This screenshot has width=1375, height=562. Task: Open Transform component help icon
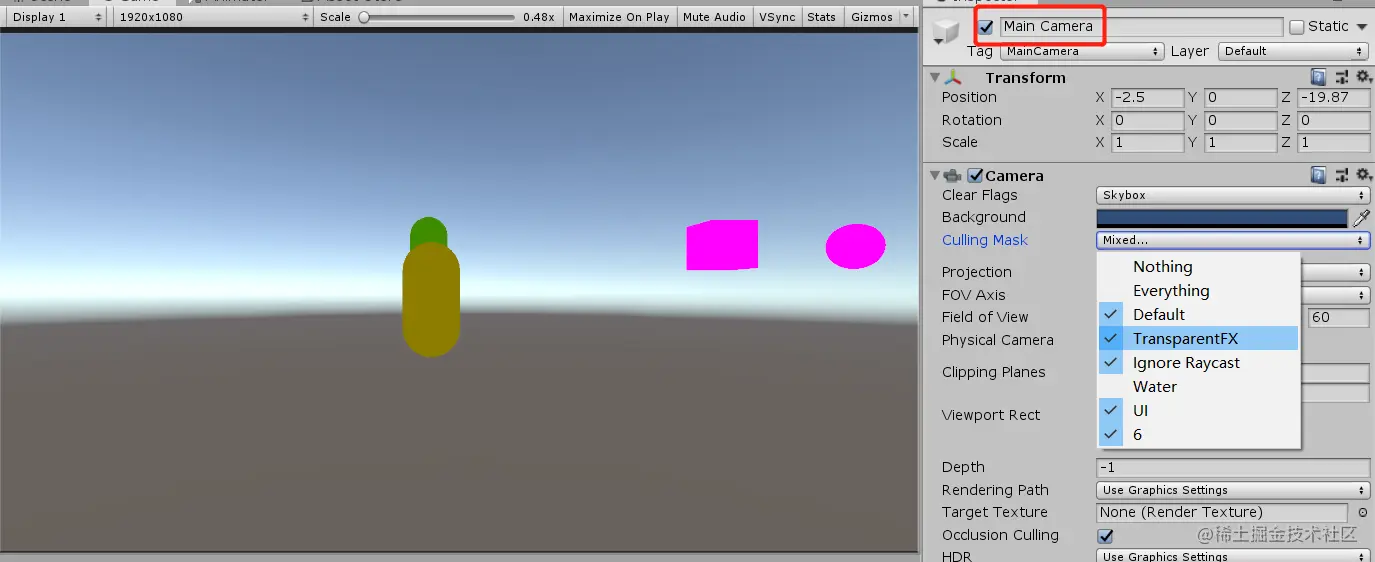(x=1318, y=77)
